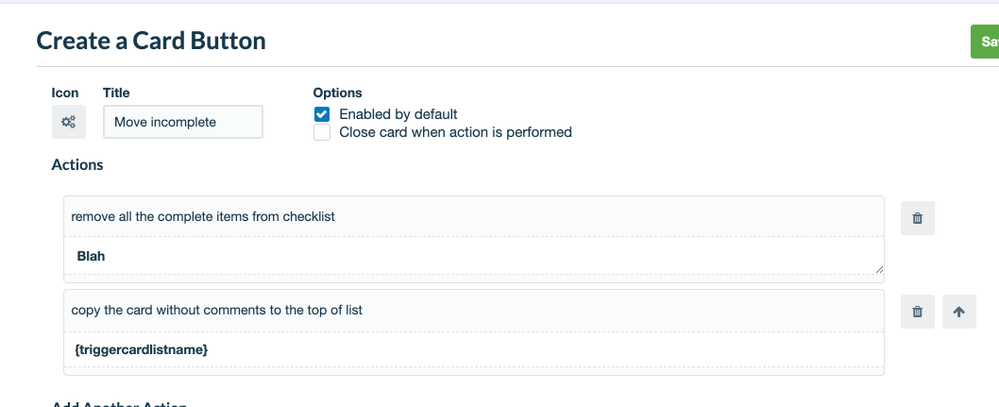Viewport: 999px width, 407px height.
Task: Click the Enabled by default label text
Action: pyautogui.click(x=398, y=115)
